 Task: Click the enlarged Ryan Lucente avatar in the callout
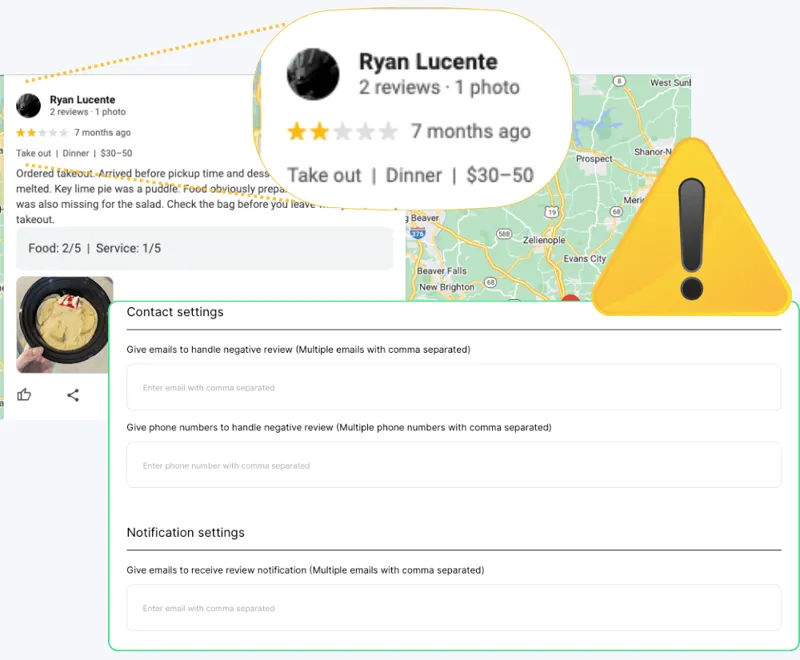[313, 74]
